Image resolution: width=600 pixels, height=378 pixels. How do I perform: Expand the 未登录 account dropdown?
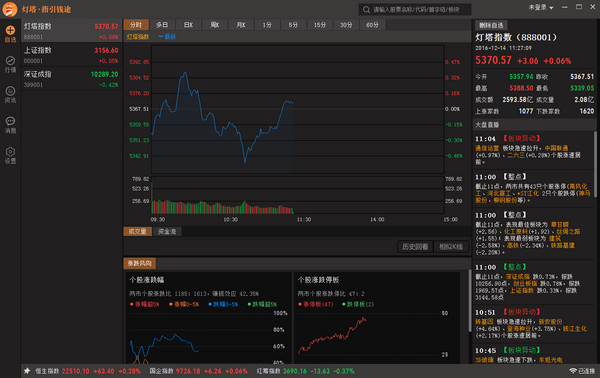click(541, 7)
